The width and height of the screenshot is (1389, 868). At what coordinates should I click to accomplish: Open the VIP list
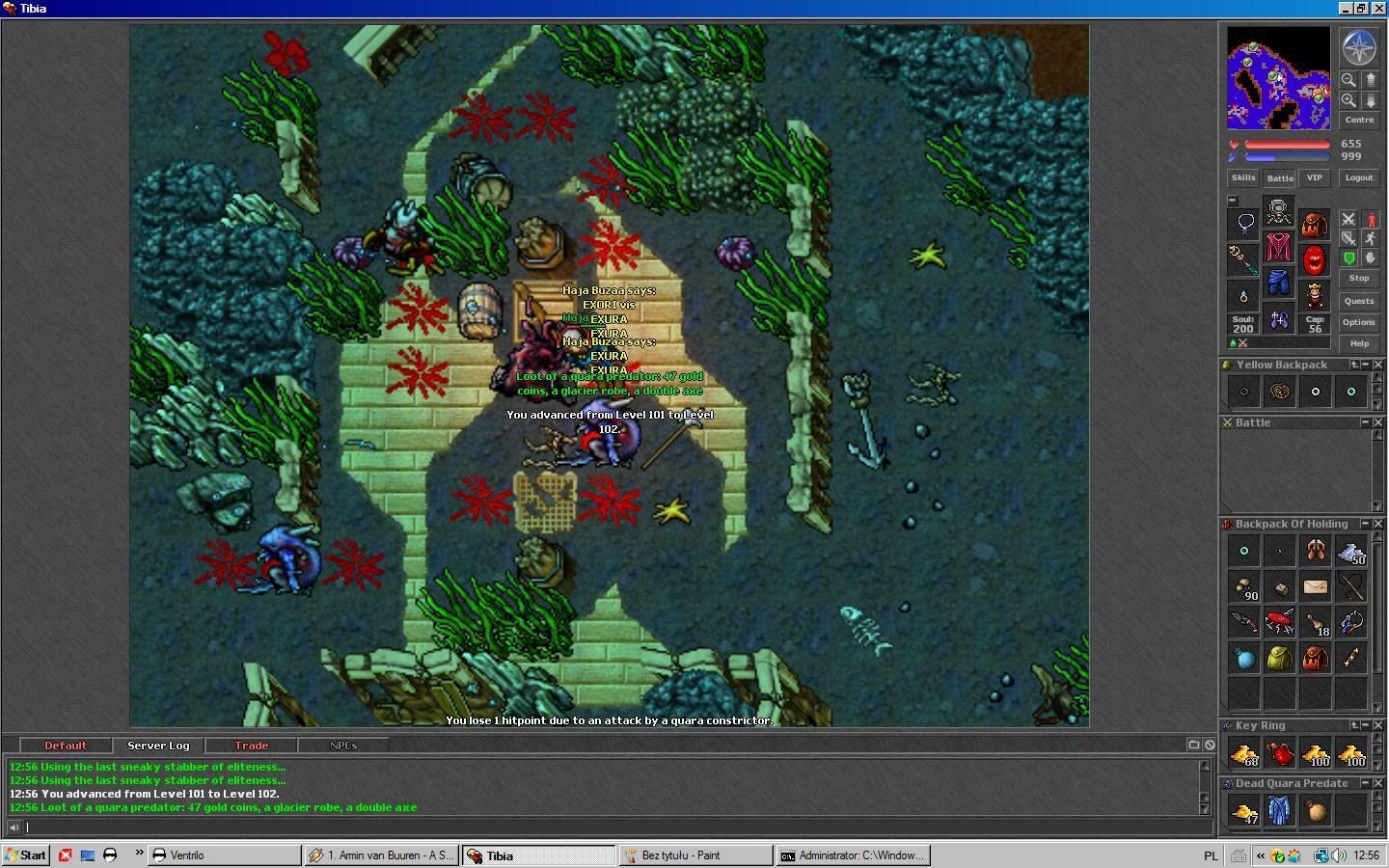(1314, 177)
